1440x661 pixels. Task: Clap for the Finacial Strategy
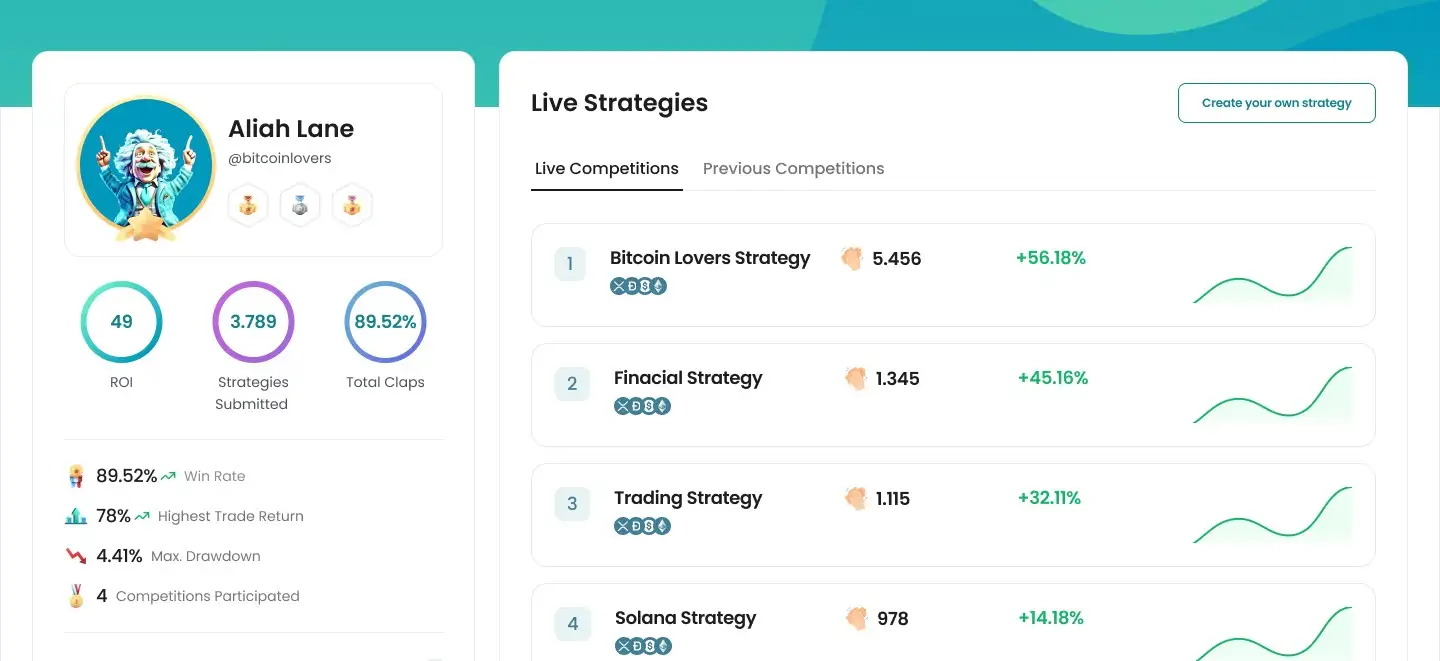[855, 379]
